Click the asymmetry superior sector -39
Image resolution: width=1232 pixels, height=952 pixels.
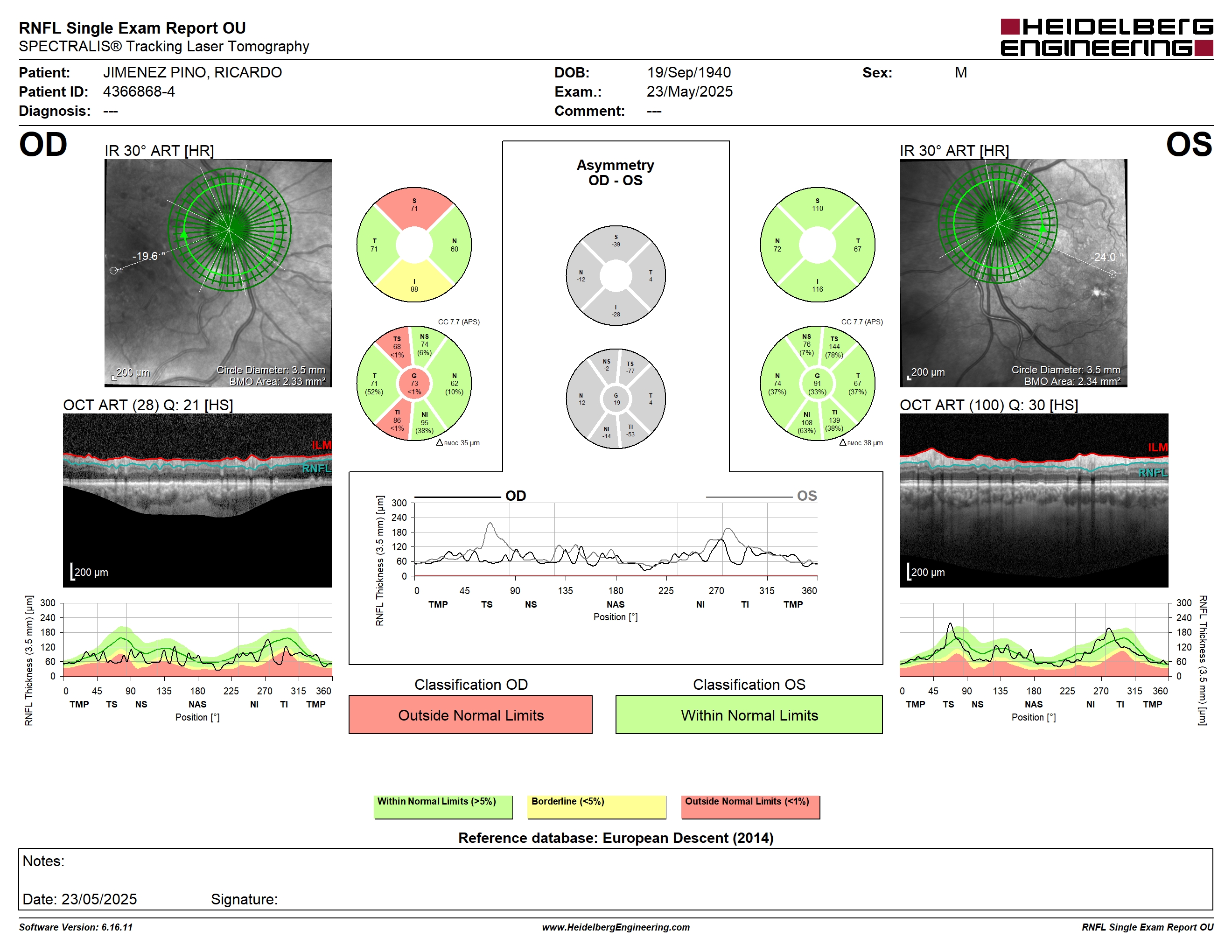[x=616, y=241]
